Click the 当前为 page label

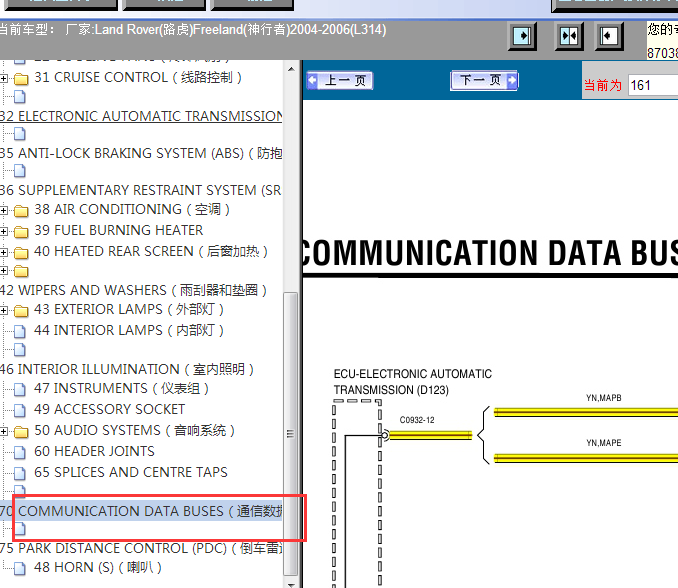coord(603,85)
